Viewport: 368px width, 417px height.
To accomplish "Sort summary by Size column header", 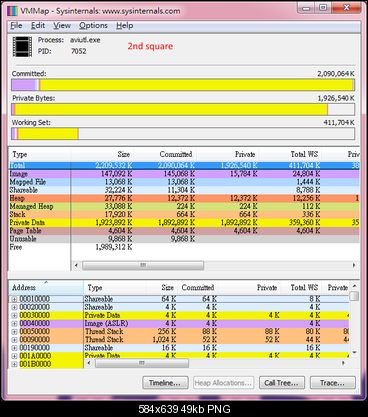I will pyautogui.click(x=102, y=154).
